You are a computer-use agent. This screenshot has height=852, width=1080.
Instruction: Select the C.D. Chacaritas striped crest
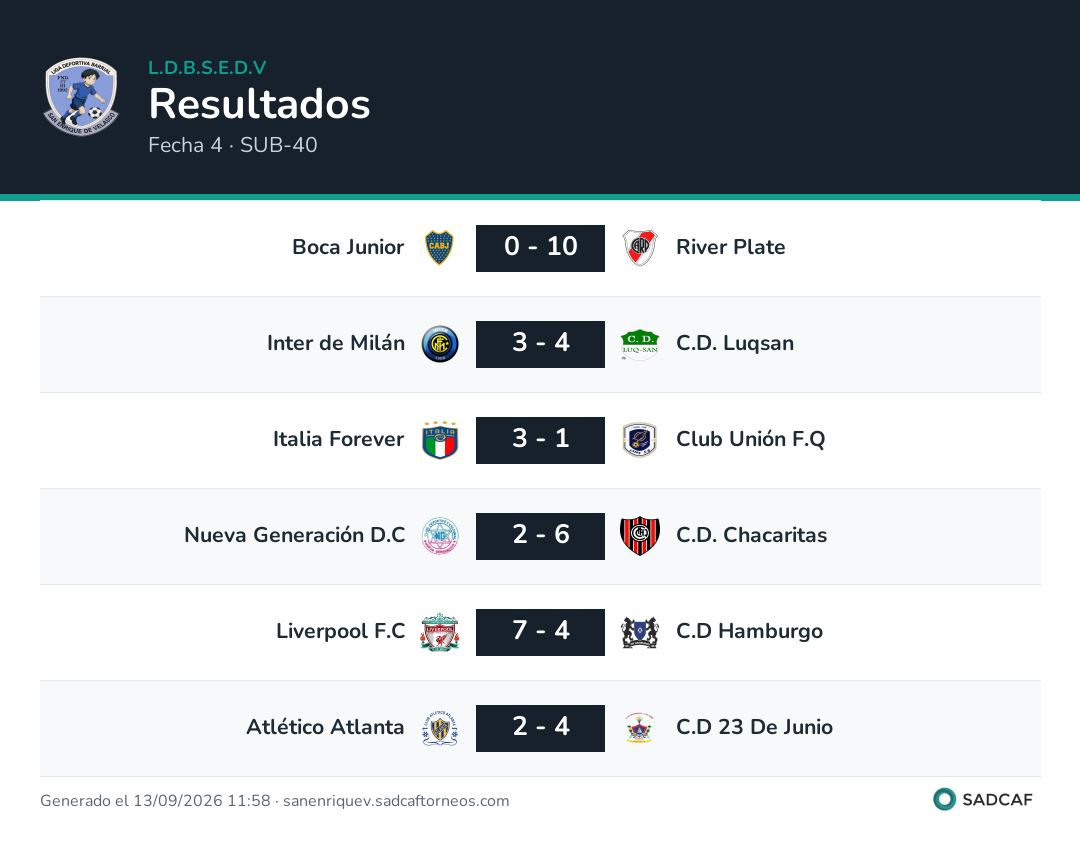tap(640, 536)
